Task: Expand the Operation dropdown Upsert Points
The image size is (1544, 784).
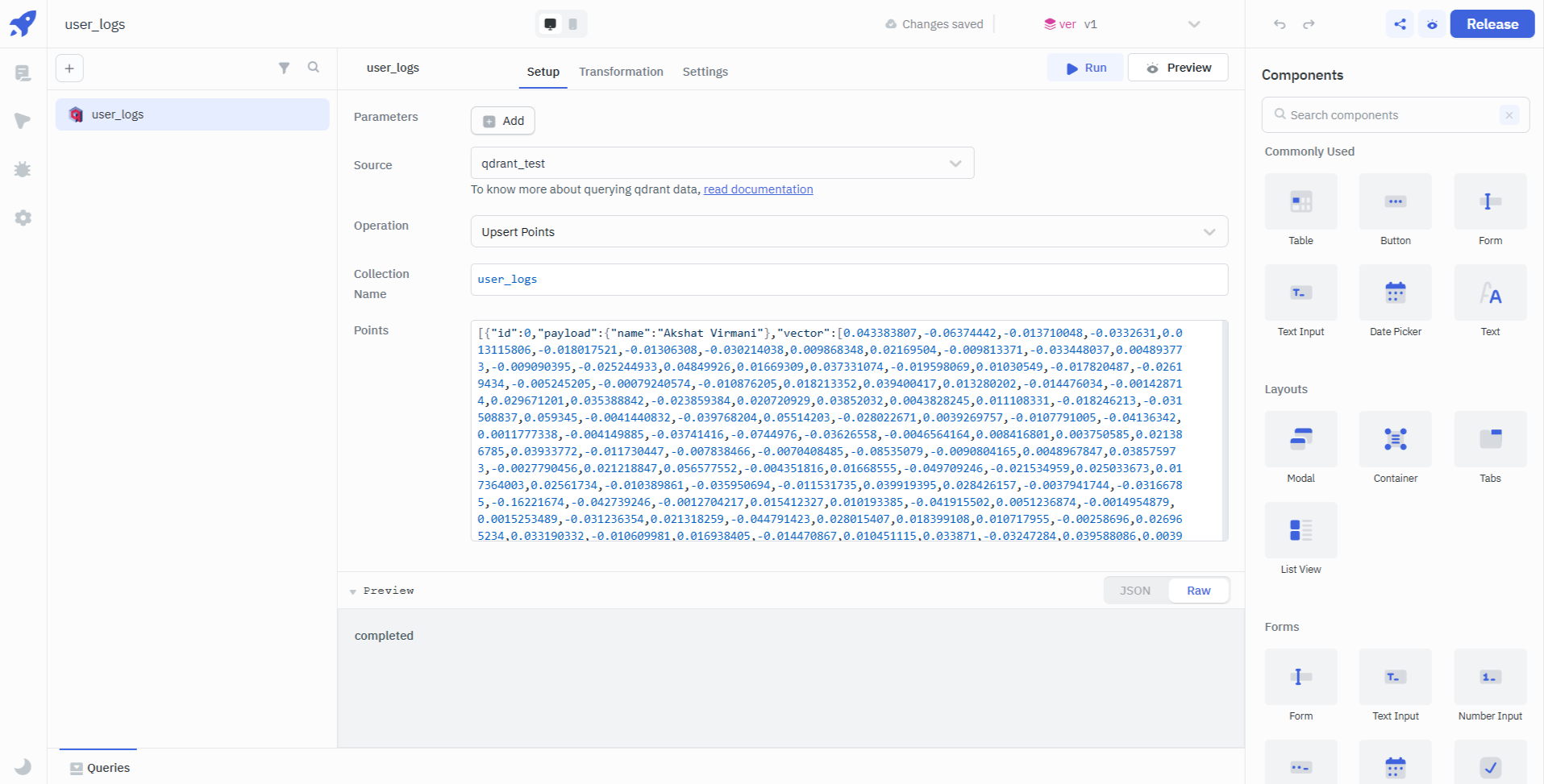Action: click(x=848, y=232)
